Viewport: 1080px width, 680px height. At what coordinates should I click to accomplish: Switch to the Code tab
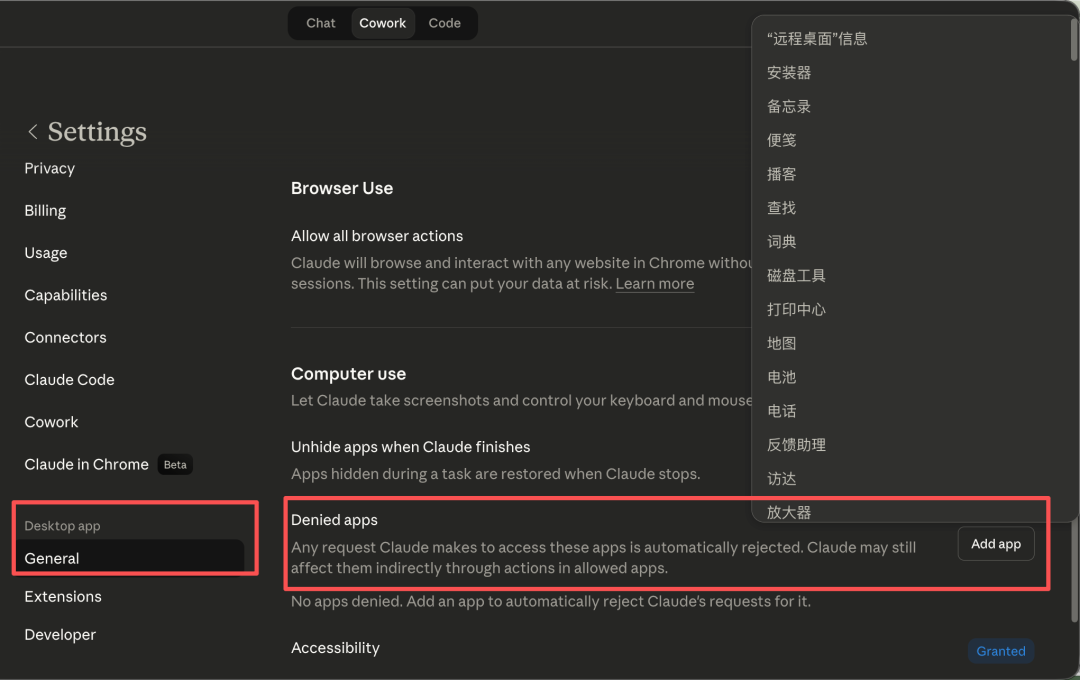click(444, 22)
